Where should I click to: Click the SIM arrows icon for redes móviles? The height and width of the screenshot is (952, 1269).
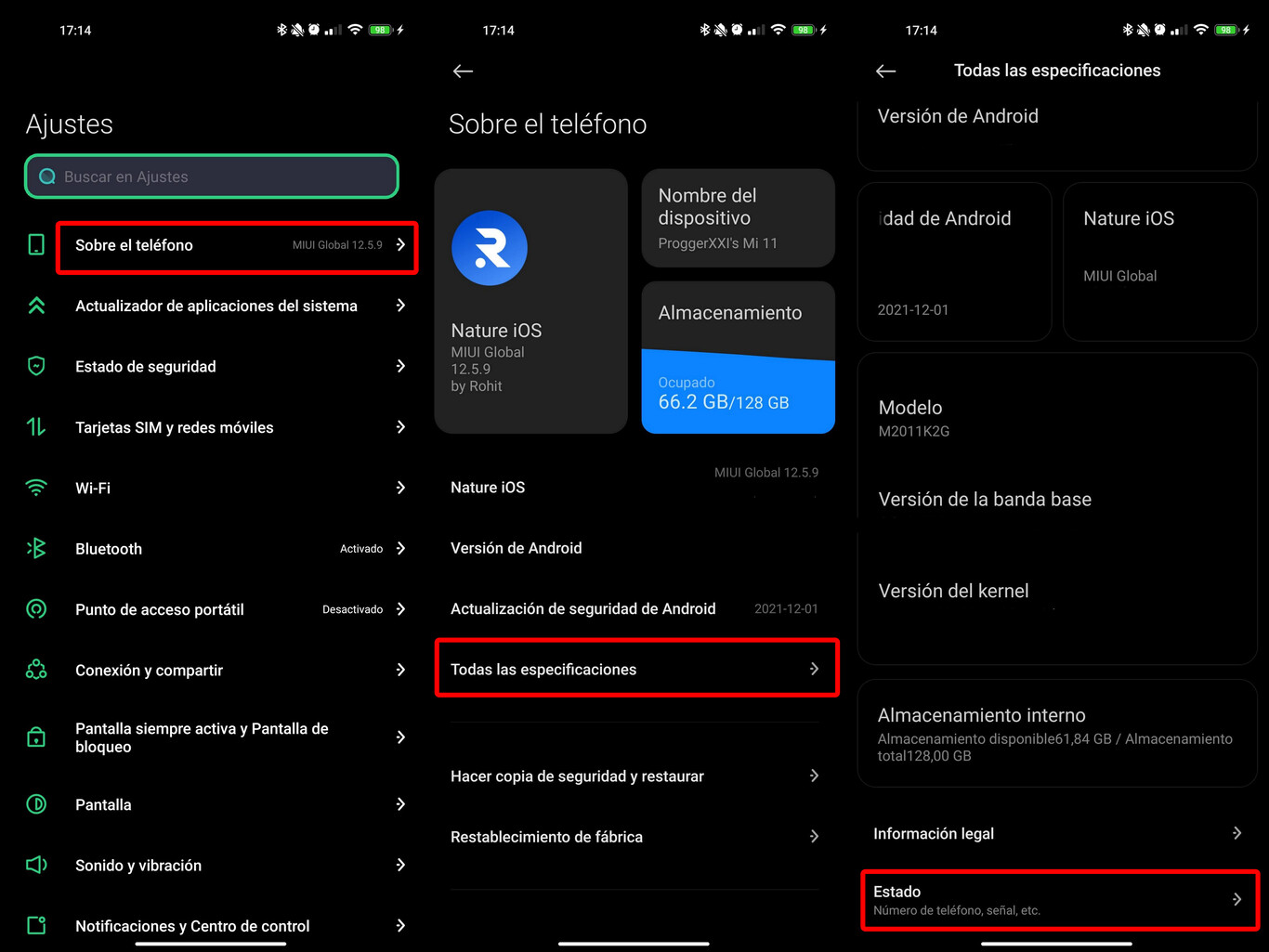click(36, 427)
